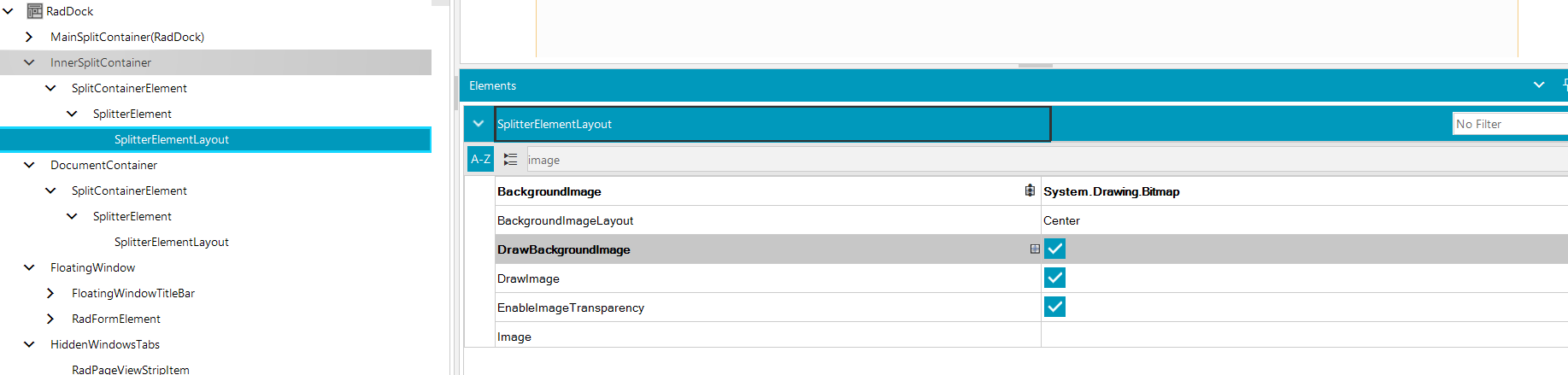Select DocumentContainer in the tree
Screen dimensions: 1568x375
coord(103,165)
